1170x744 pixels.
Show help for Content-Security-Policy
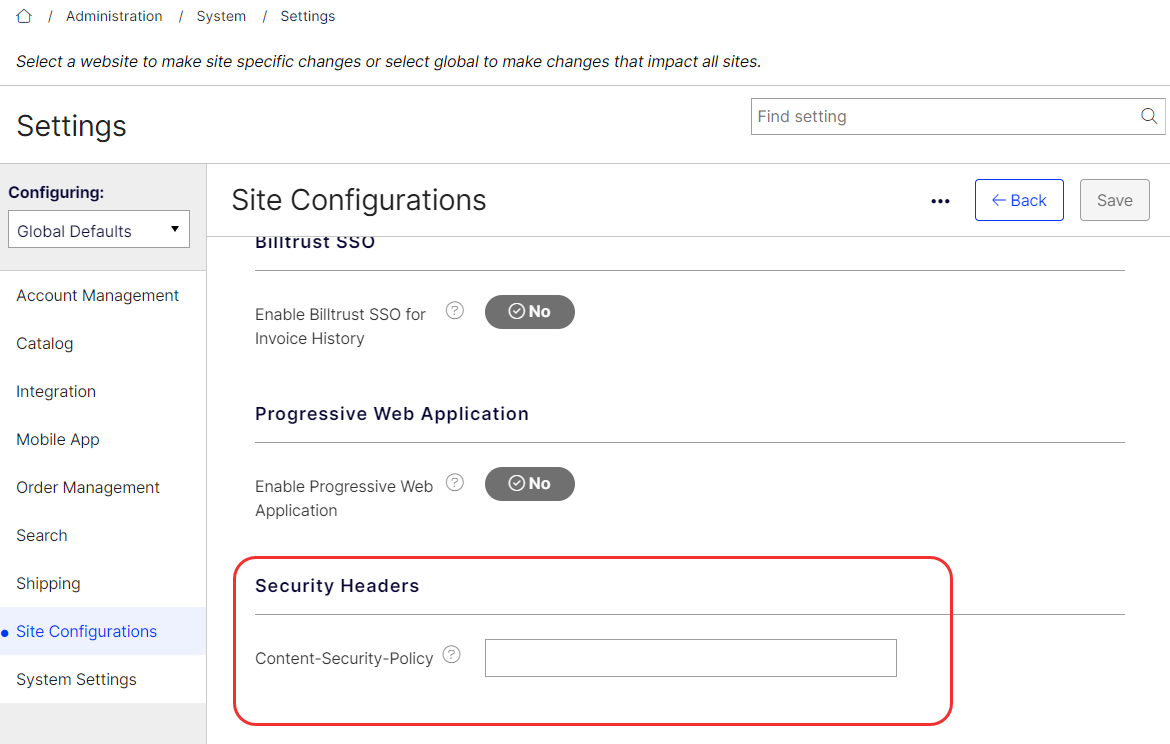[x=451, y=654]
